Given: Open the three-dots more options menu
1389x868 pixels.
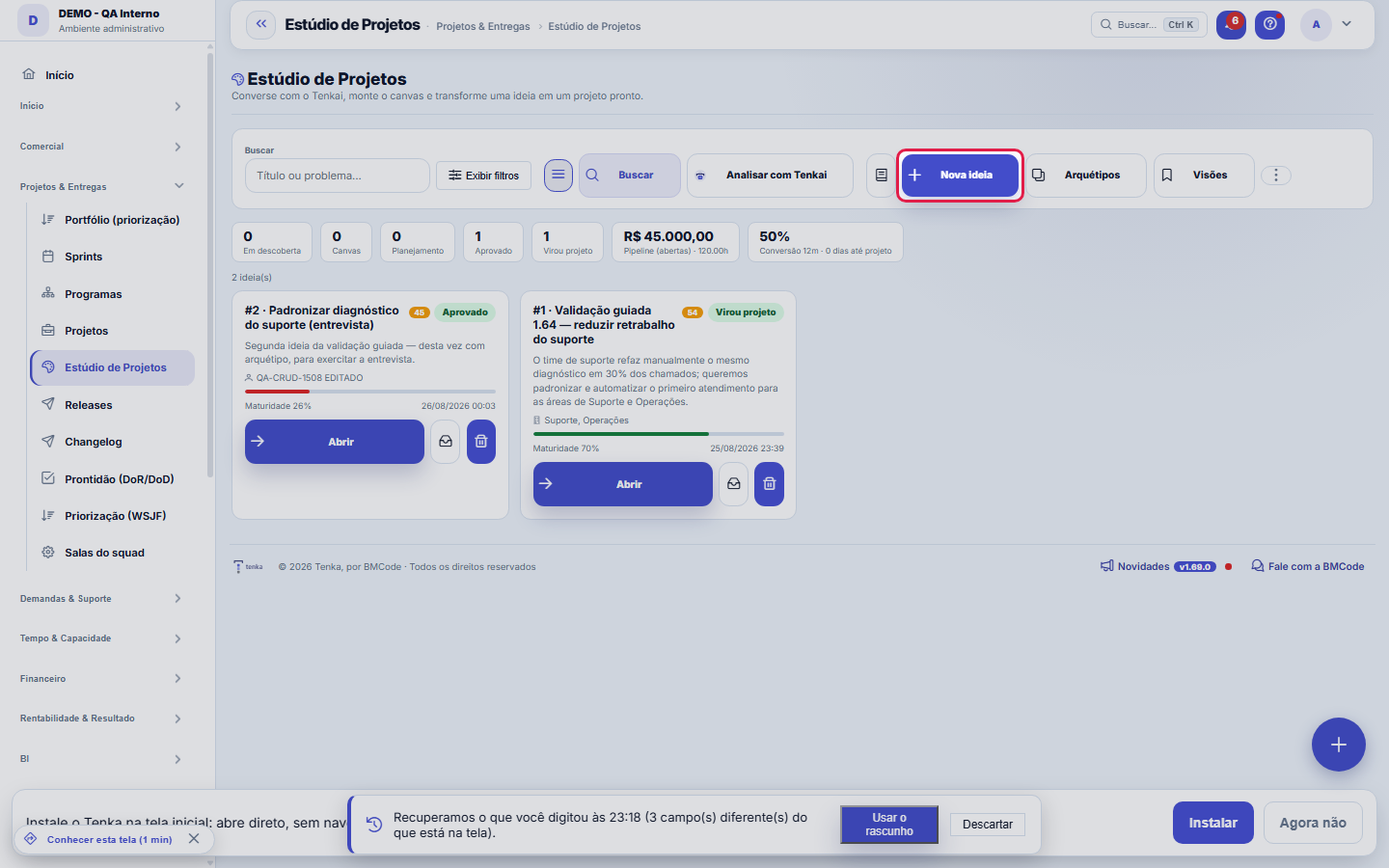Looking at the screenshot, I should [1275, 176].
